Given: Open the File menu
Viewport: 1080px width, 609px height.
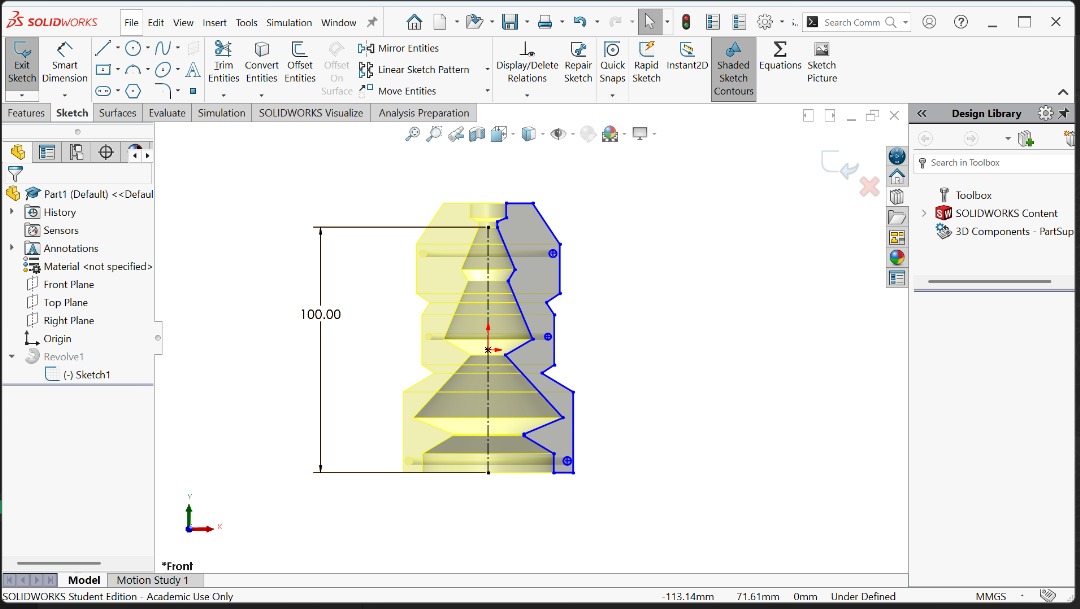Looking at the screenshot, I should point(131,23).
